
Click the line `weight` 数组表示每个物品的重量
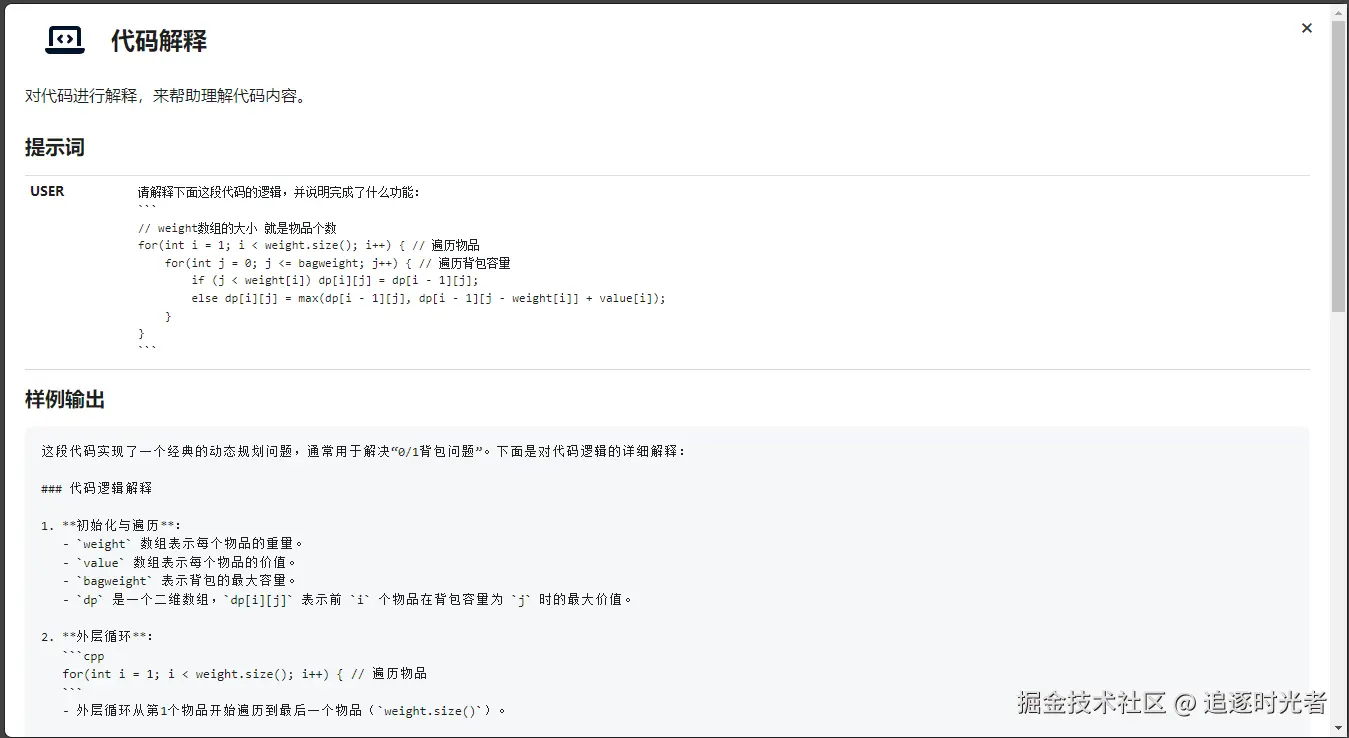[x=182, y=544]
